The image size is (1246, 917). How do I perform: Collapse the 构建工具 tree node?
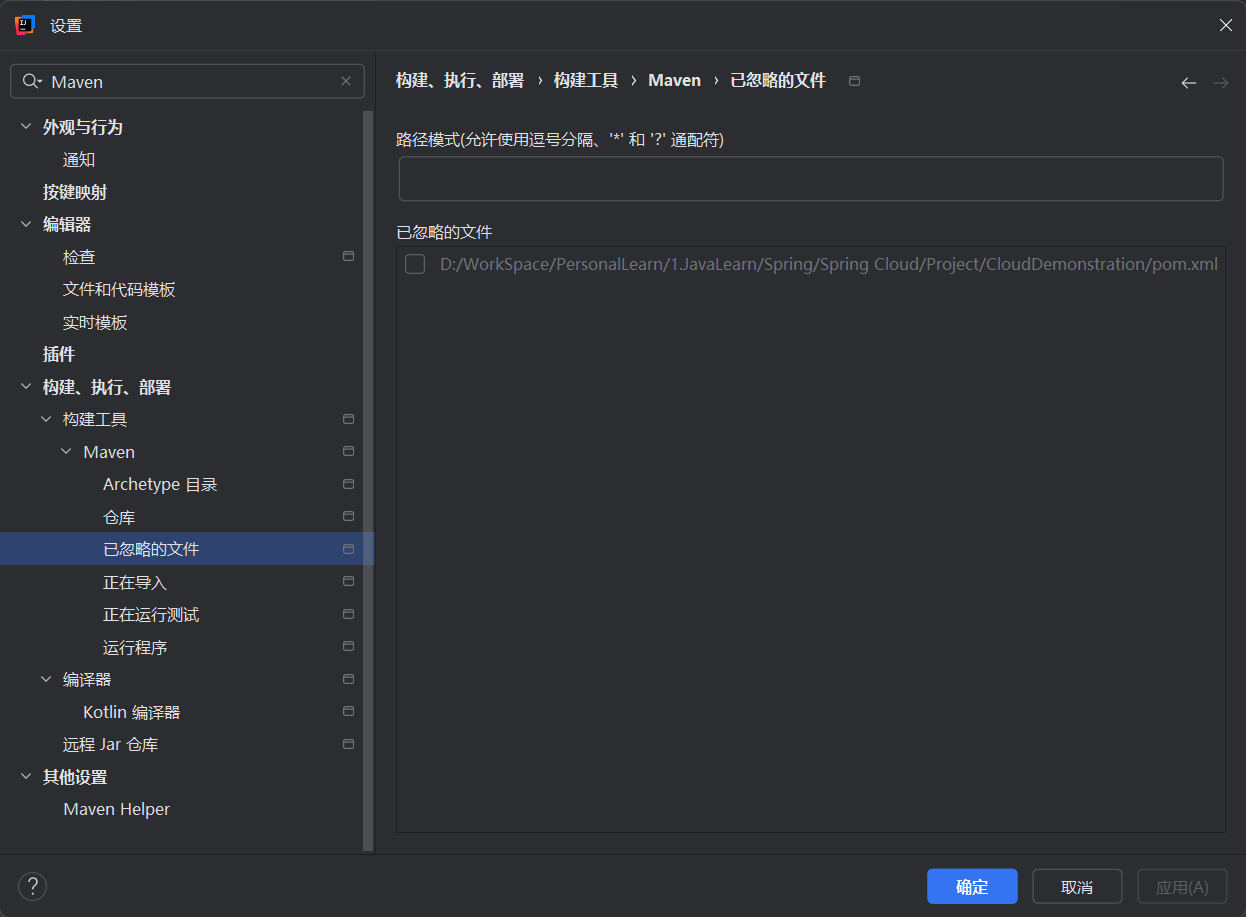pyautogui.click(x=46, y=419)
